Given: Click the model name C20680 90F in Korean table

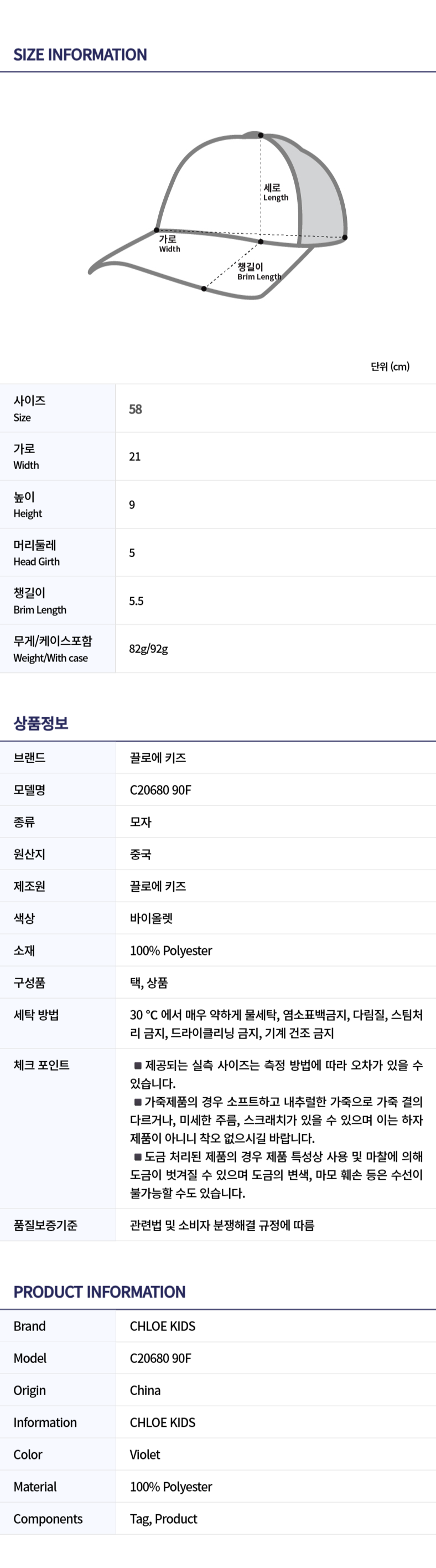Looking at the screenshot, I should 160,790.
